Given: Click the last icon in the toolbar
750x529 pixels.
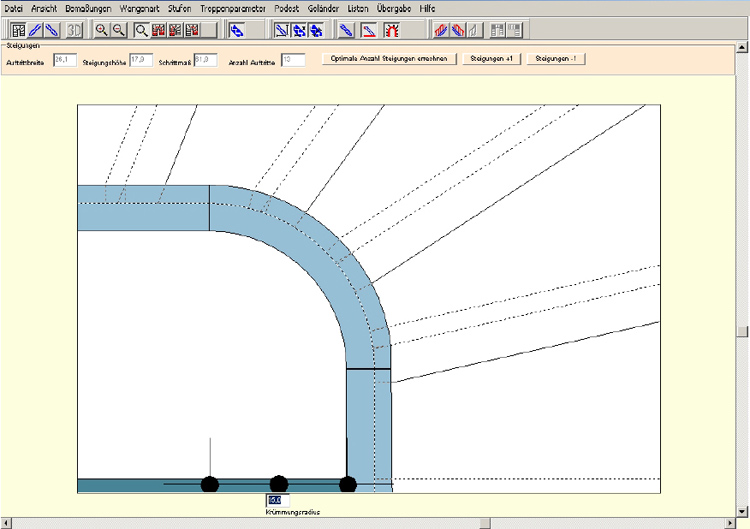Looking at the screenshot, I should (515, 30).
